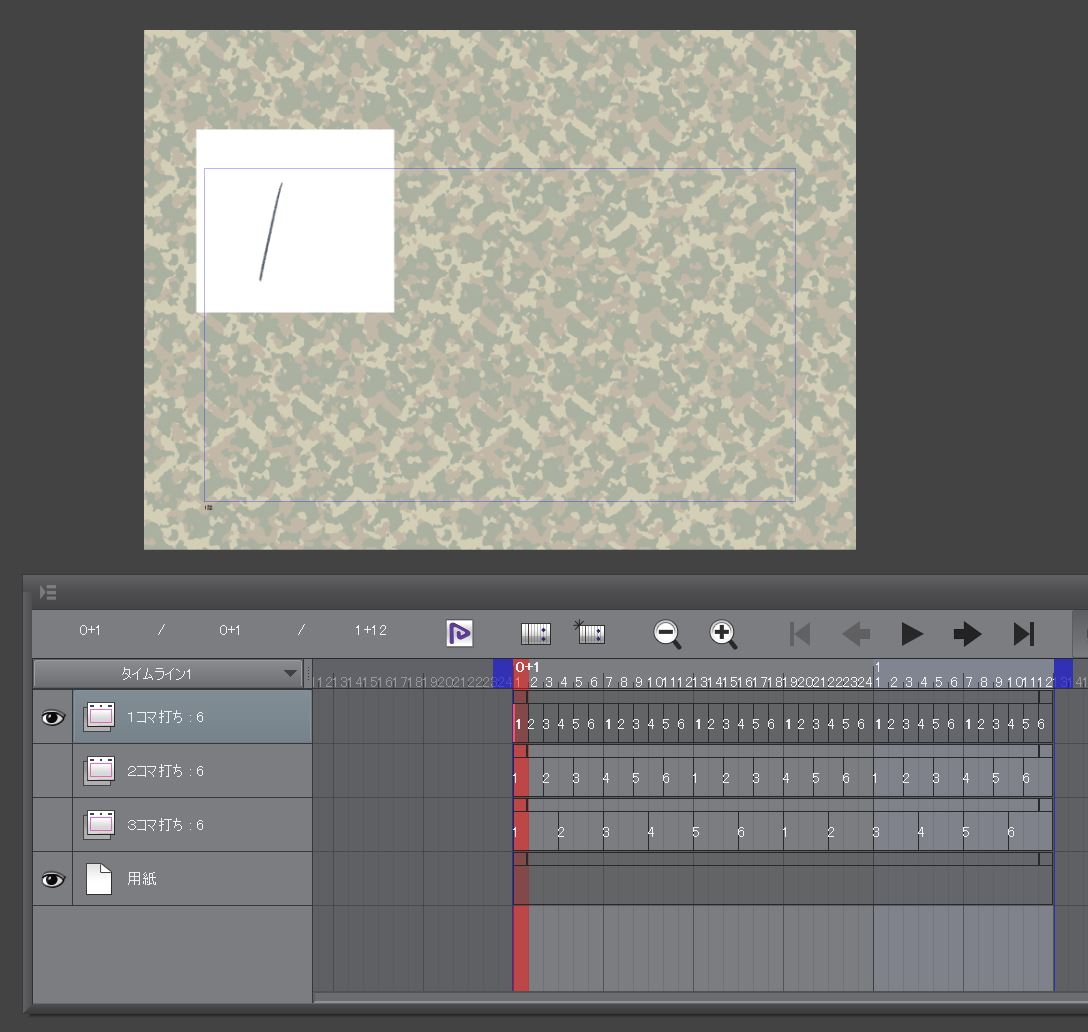Image resolution: width=1088 pixels, height=1032 pixels.
Task: Zoom in the timeline view
Action: (723, 633)
